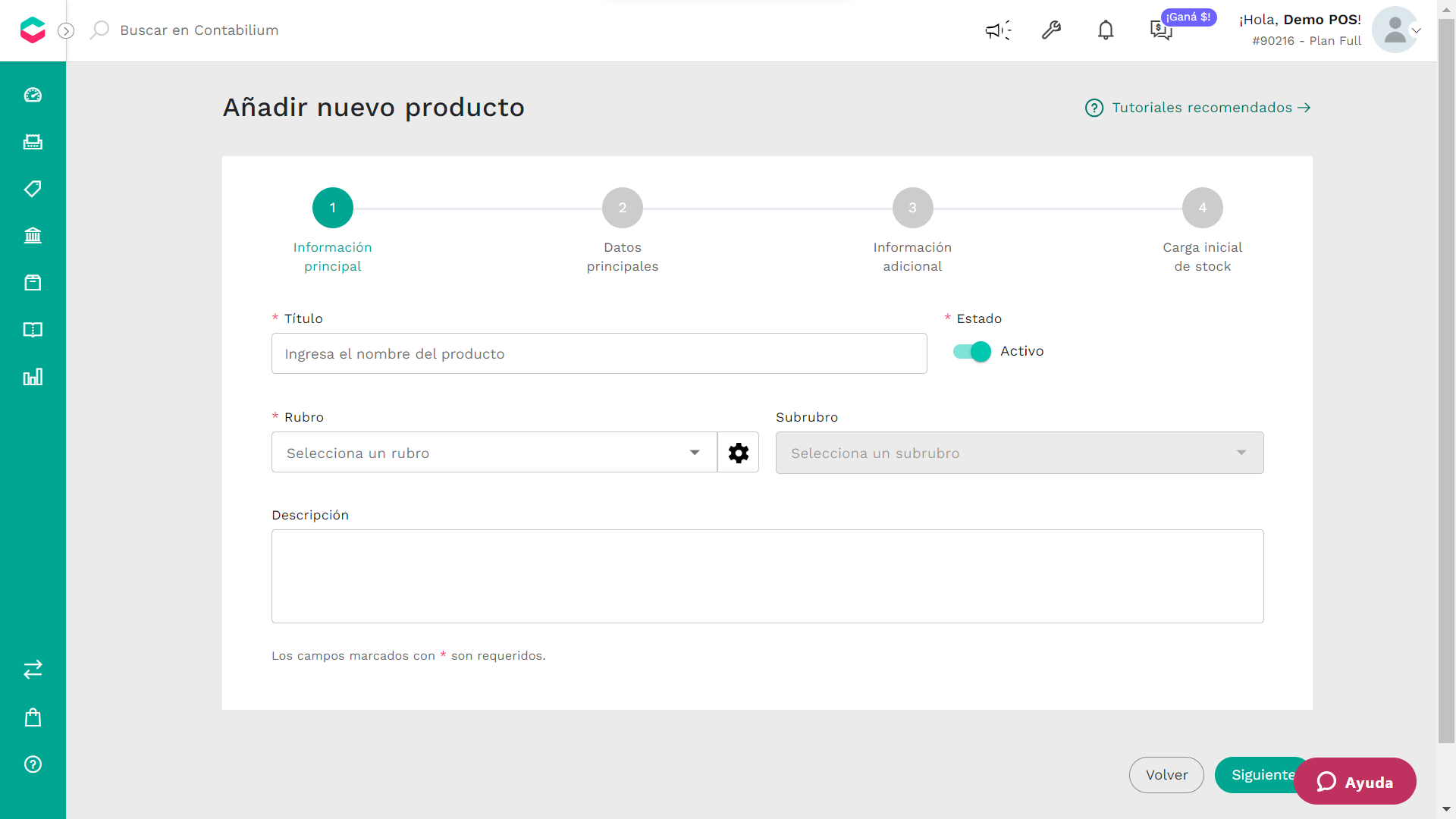Open the dashboard gauge sidebar icon
The width and height of the screenshot is (1456, 819).
(33, 95)
